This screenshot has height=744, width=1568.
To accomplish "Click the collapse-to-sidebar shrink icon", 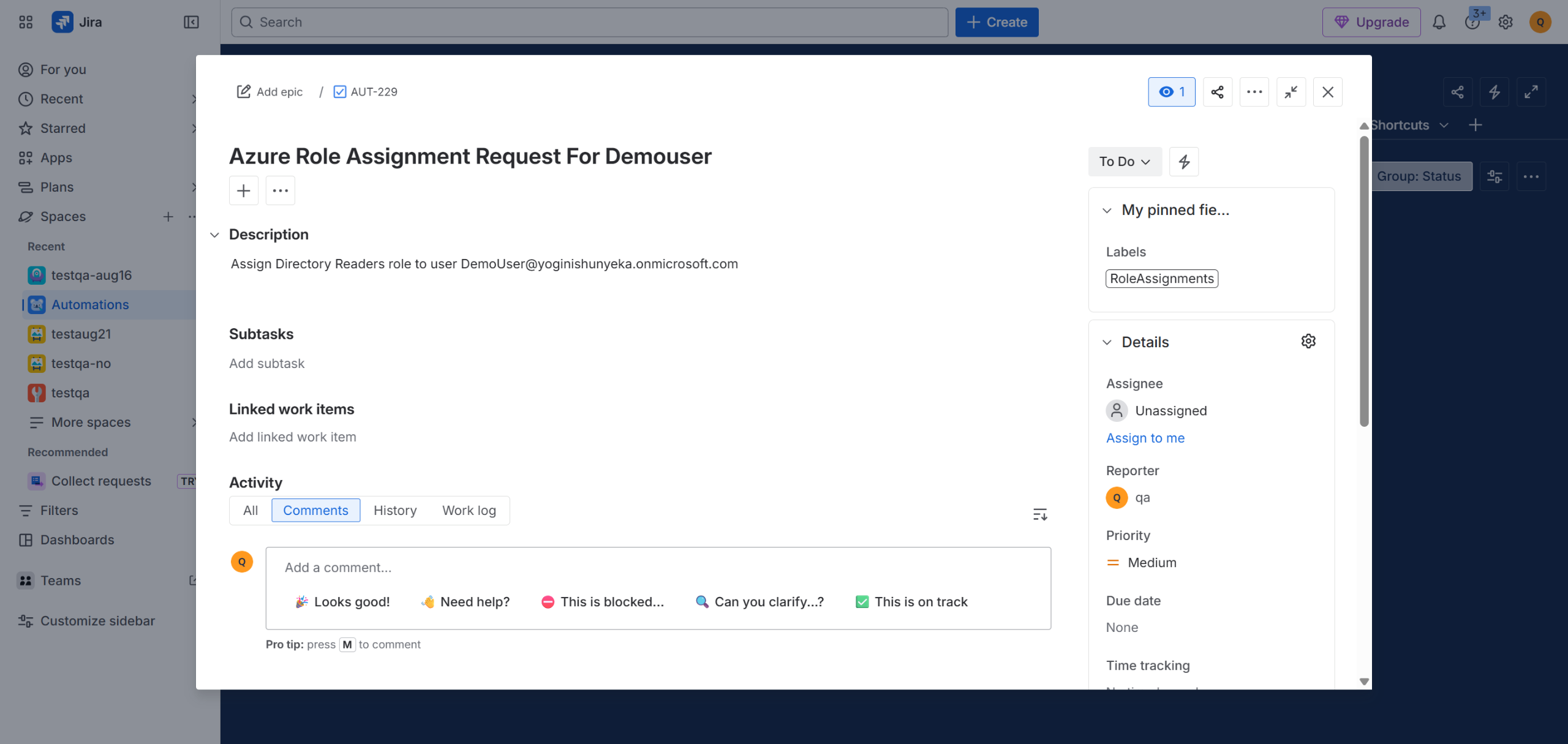I will coord(1291,92).
